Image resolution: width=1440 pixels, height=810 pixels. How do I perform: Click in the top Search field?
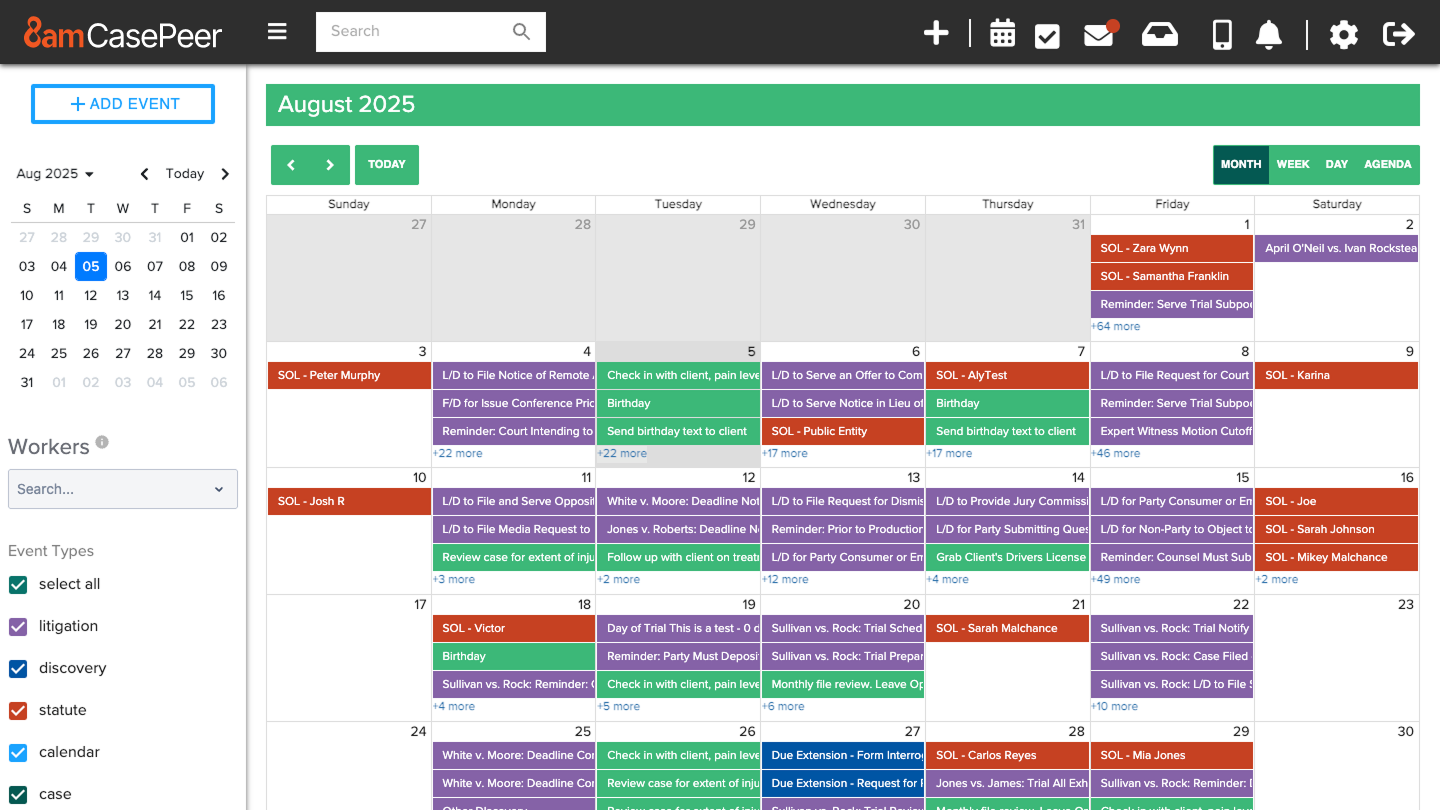point(414,32)
